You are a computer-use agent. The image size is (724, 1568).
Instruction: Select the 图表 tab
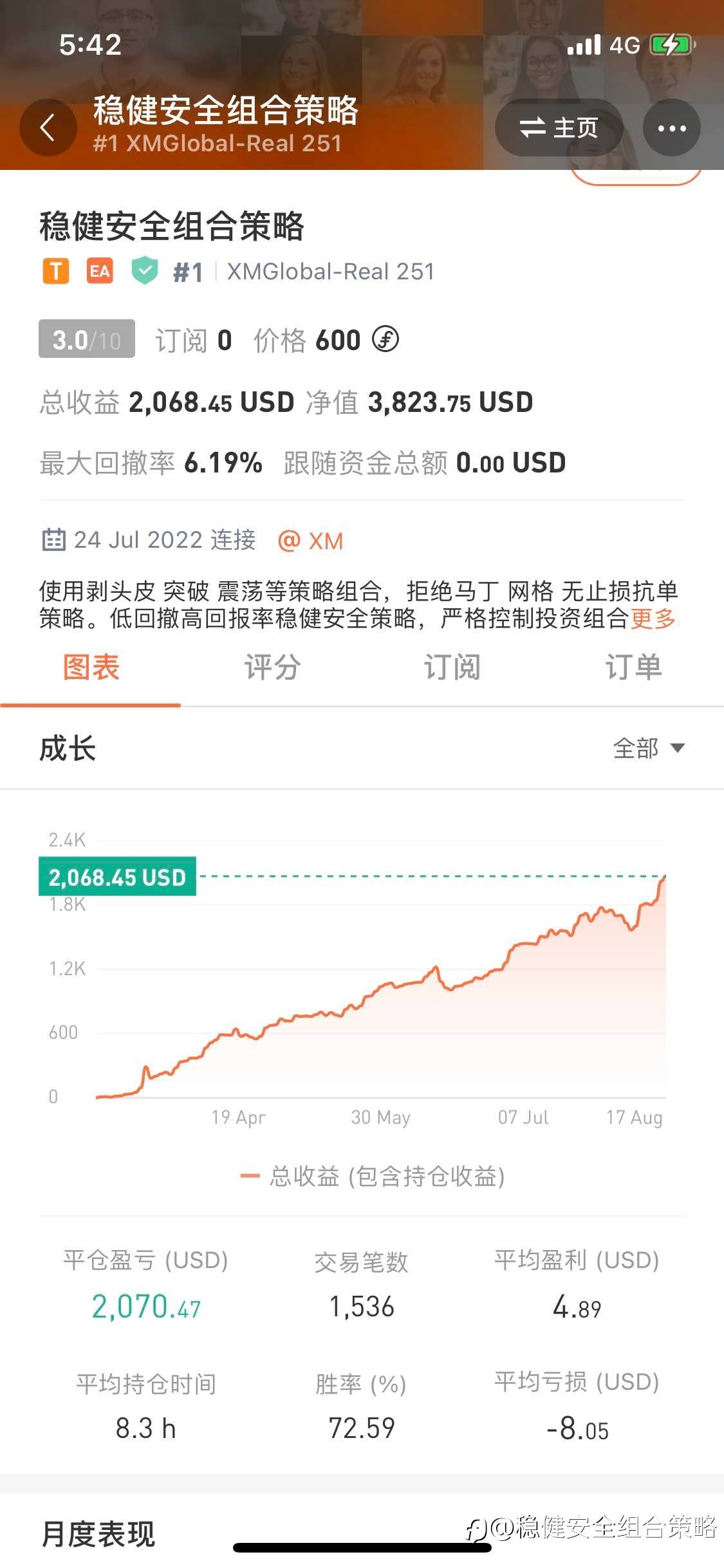91,667
